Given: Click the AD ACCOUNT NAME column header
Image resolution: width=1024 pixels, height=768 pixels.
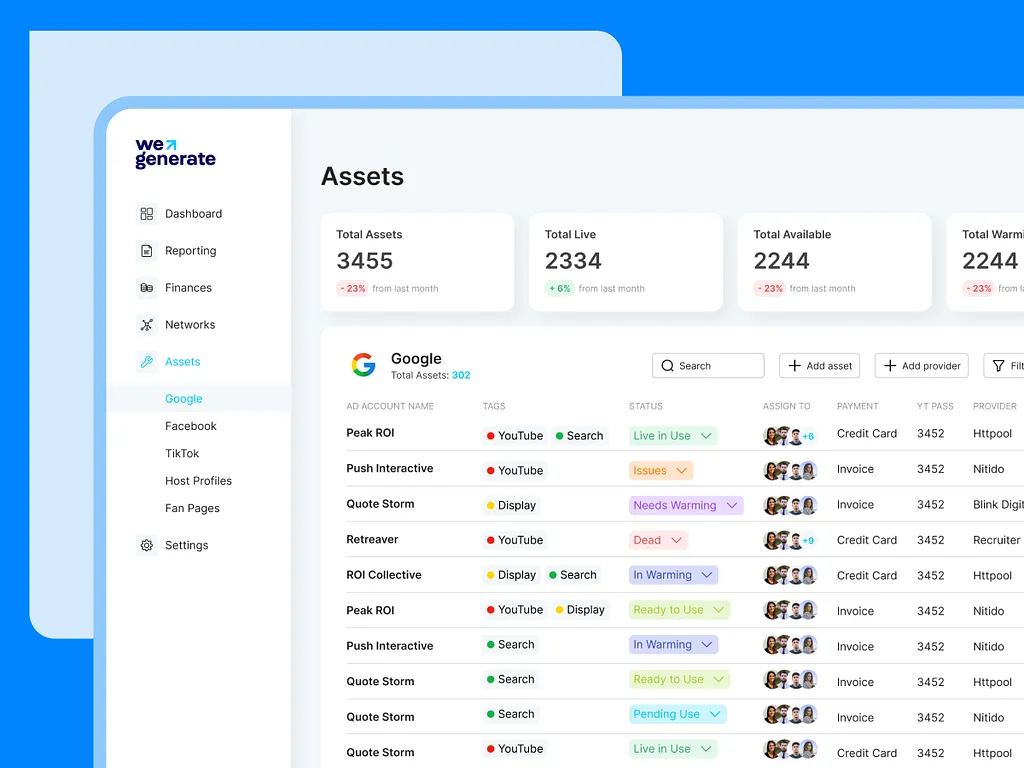Looking at the screenshot, I should click(390, 406).
